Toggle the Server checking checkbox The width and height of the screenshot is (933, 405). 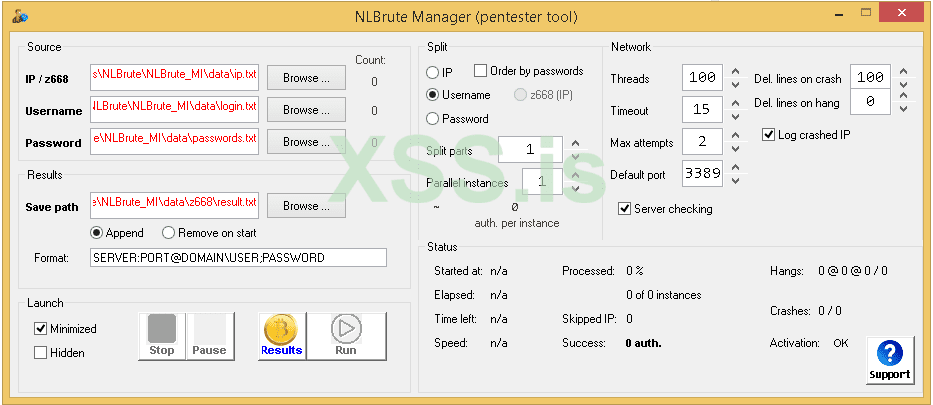click(624, 209)
